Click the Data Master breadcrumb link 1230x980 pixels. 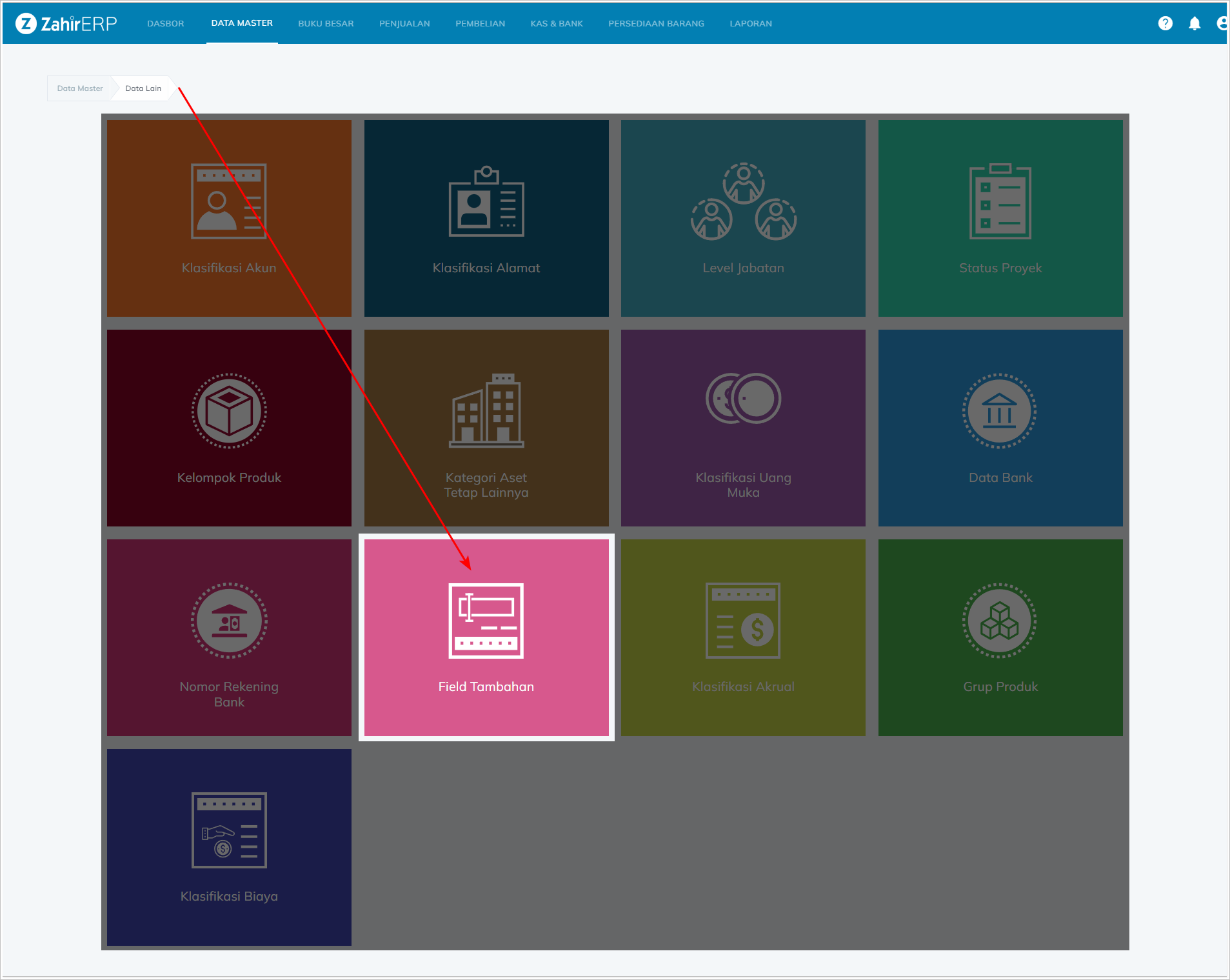tap(80, 88)
